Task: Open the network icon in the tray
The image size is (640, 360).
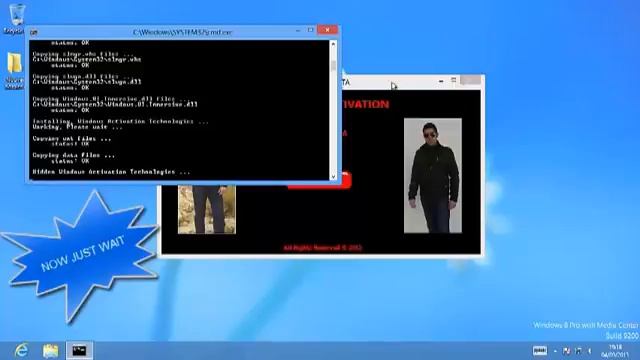Action: (x=578, y=351)
